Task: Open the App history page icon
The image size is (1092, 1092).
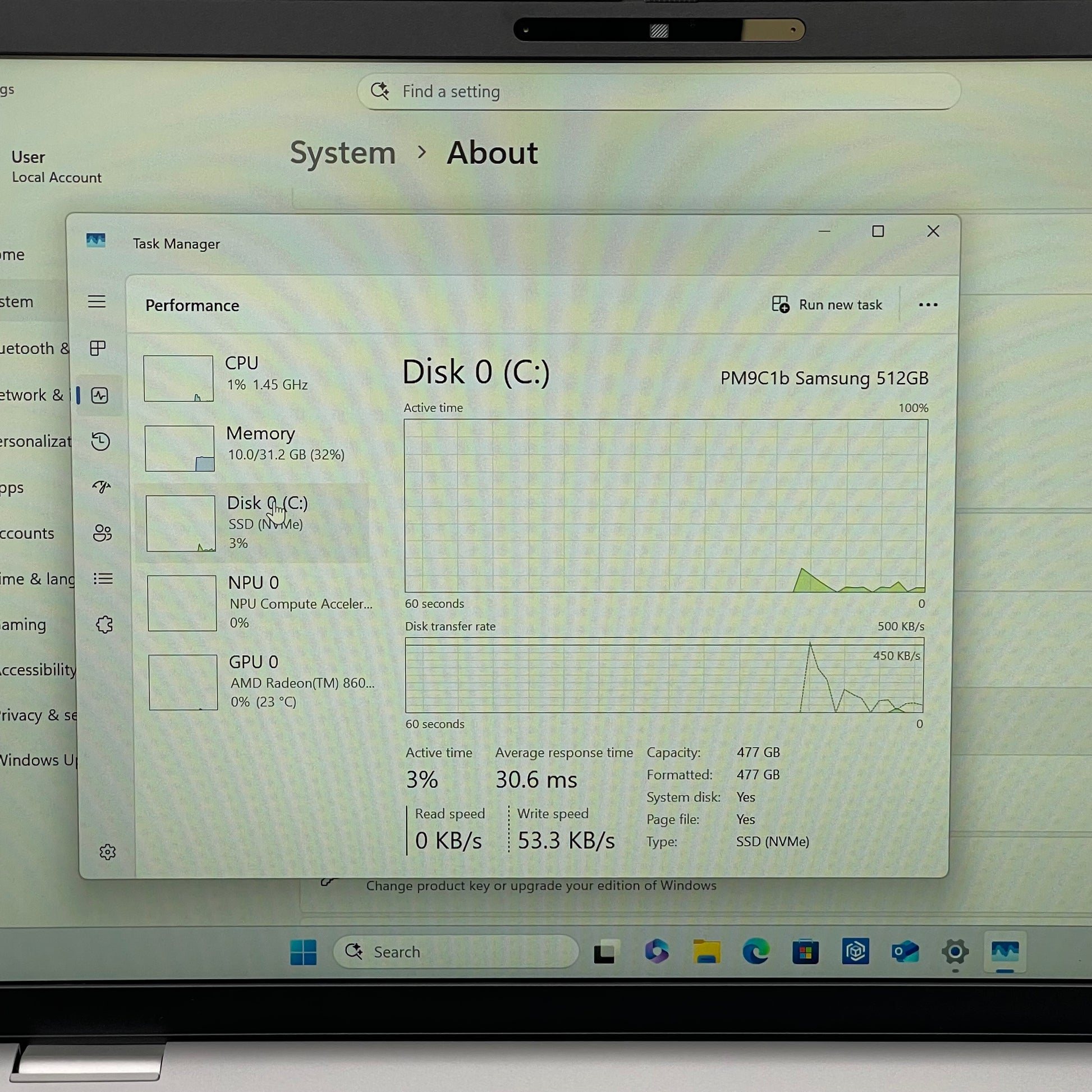Action: point(100,442)
